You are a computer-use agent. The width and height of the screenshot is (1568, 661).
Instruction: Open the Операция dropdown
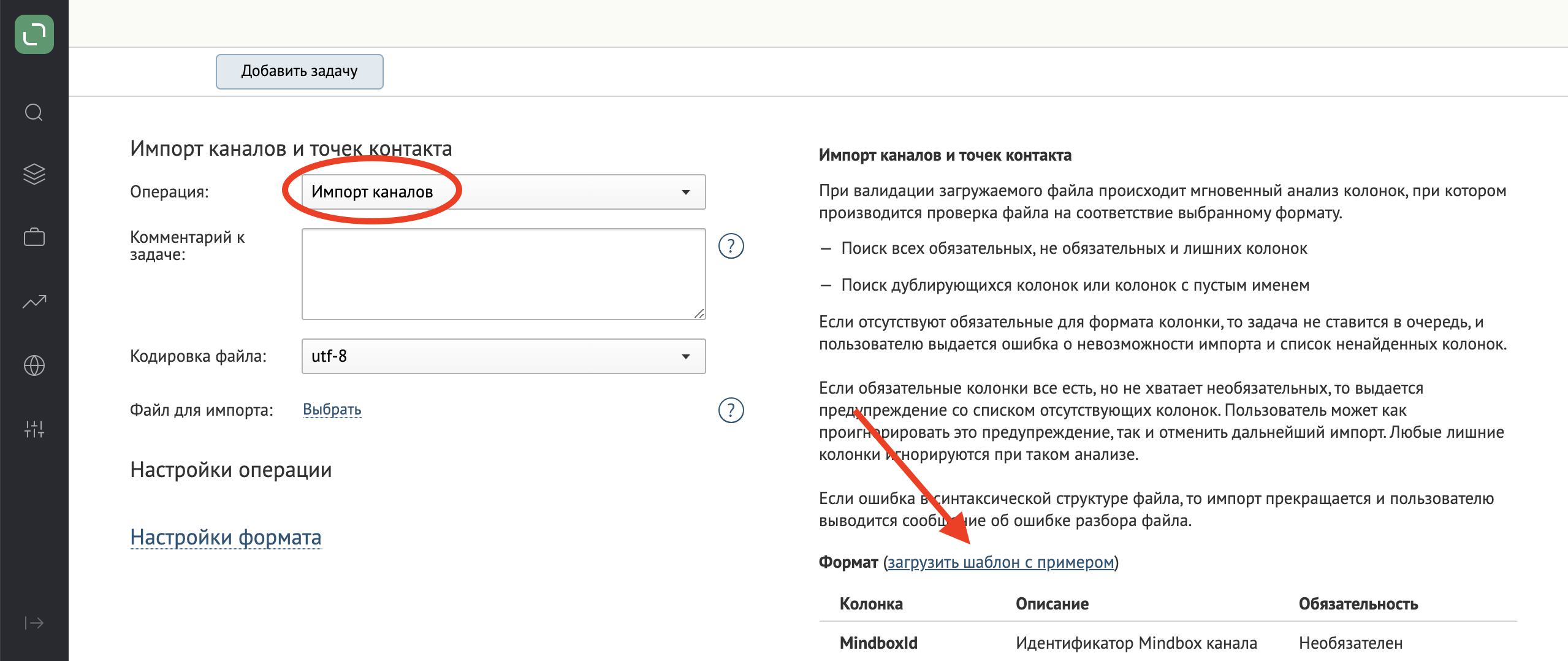(x=503, y=192)
